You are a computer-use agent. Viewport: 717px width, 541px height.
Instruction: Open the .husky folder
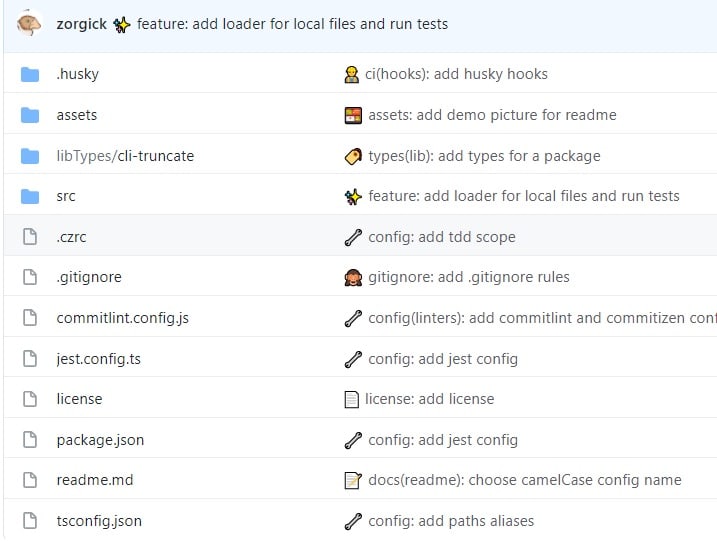point(77,74)
